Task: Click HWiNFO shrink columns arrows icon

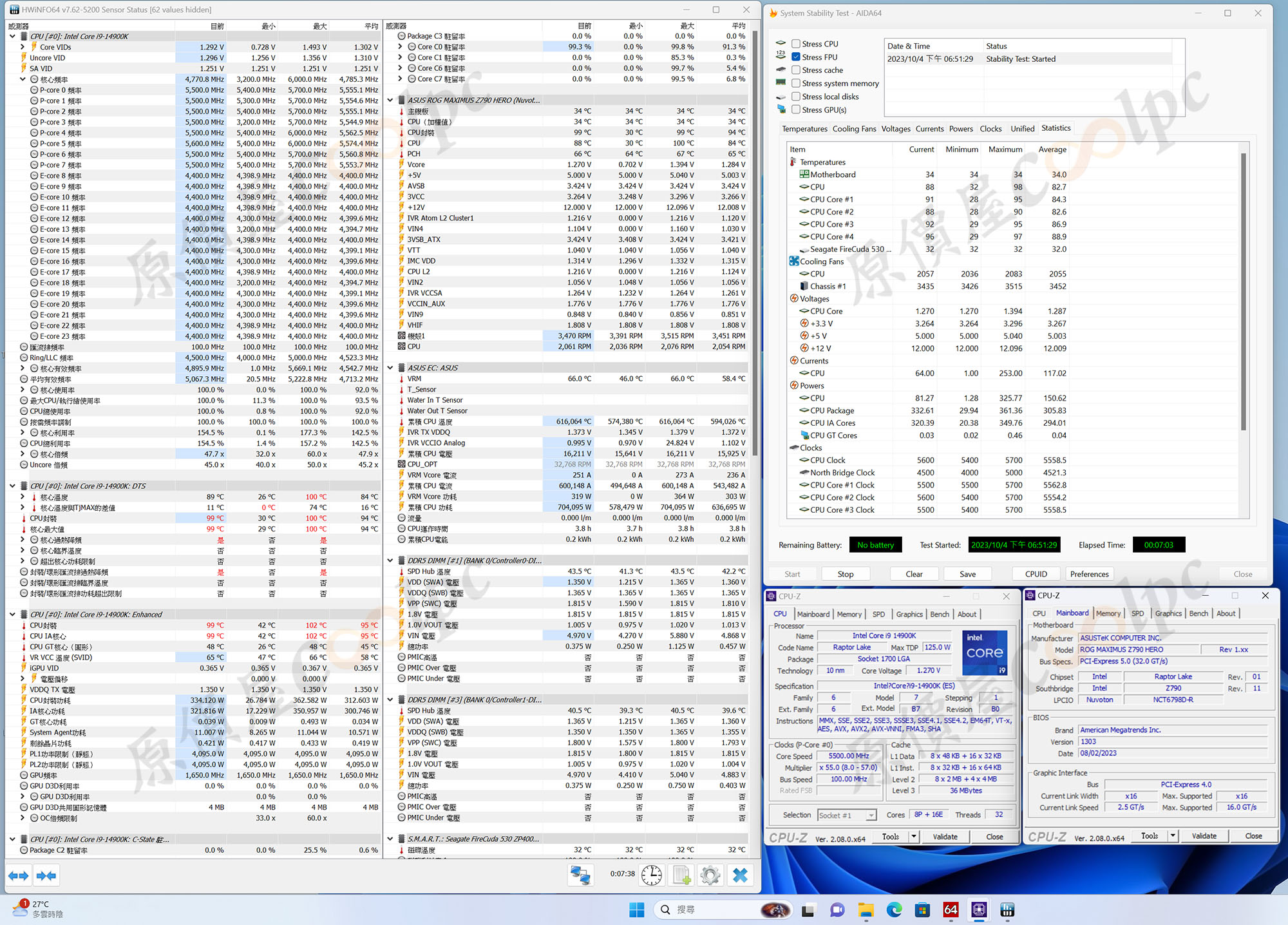Action: coord(46,875)
